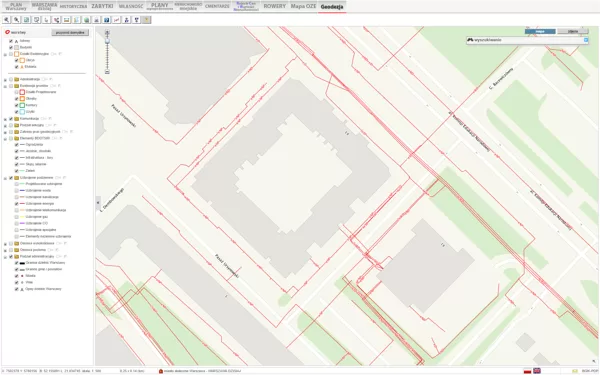Click the Opisy dzielnic Warszawy layer label

pos(43,289)
